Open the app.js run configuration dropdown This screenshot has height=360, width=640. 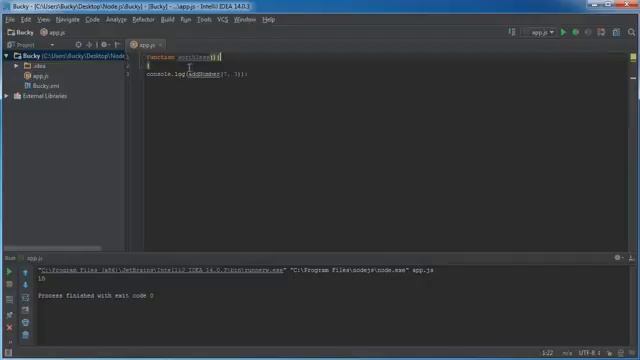(539, 32)
